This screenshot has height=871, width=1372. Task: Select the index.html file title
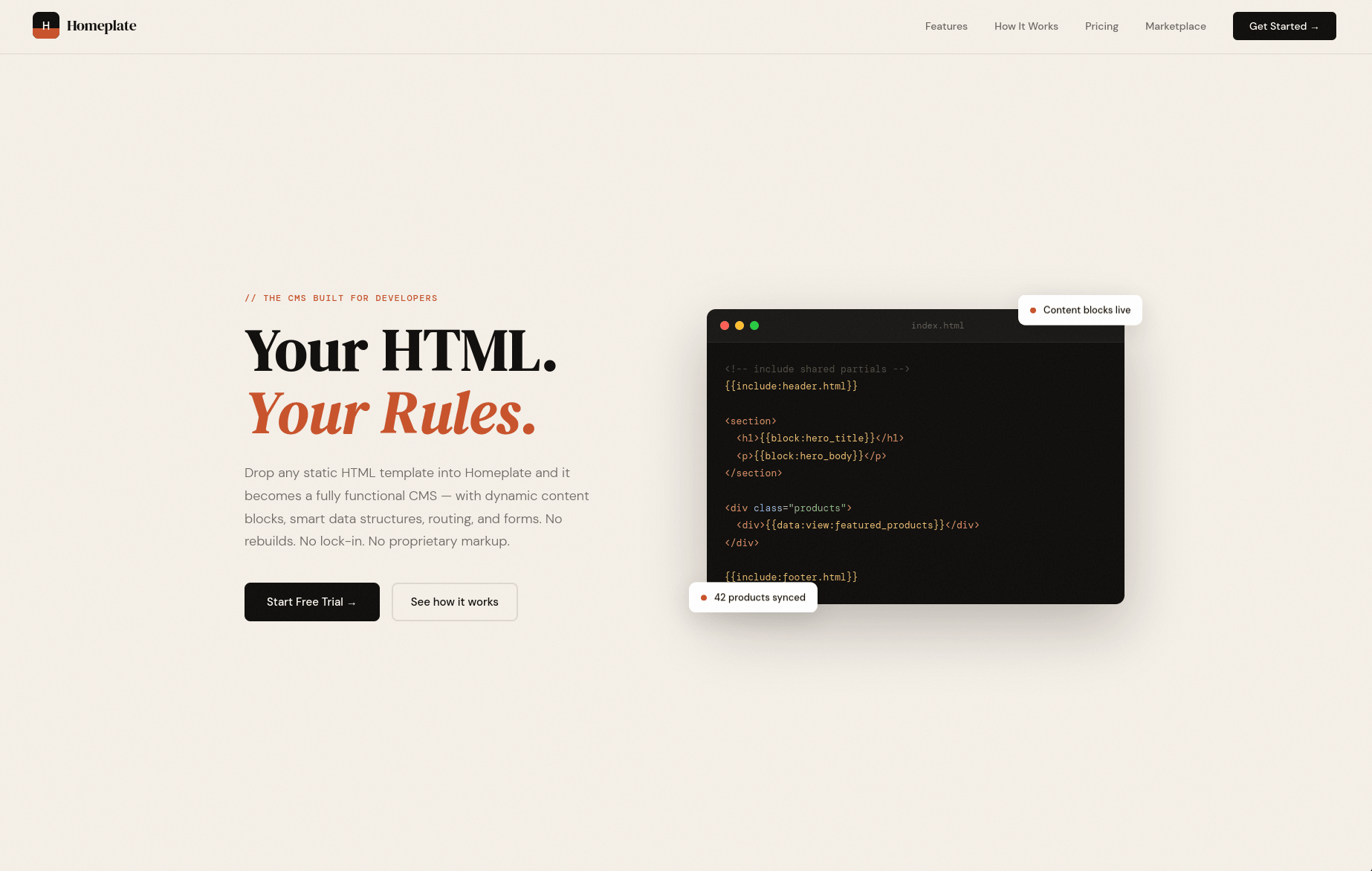point(937,326)
